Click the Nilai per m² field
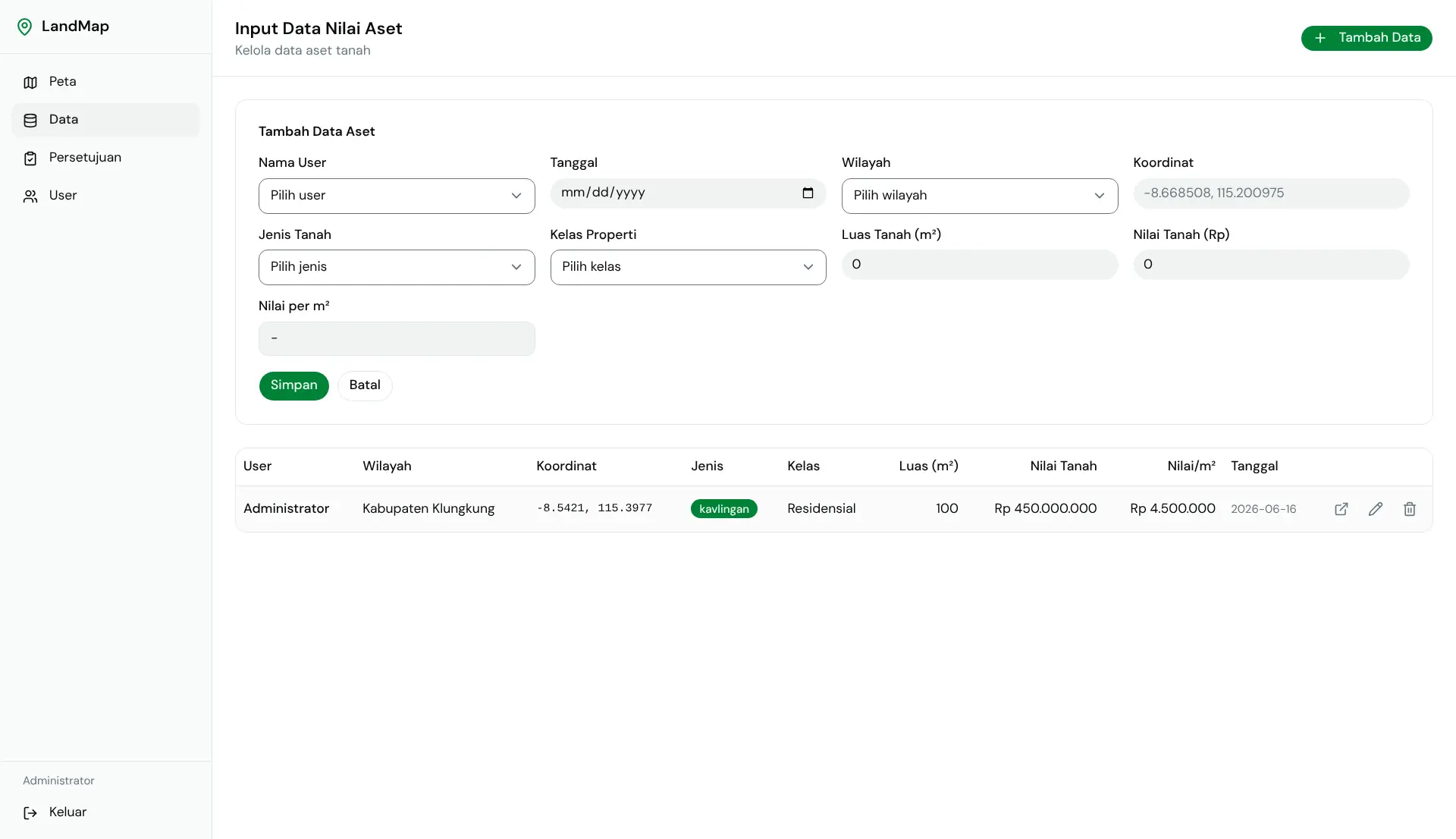 coord(397,338)
